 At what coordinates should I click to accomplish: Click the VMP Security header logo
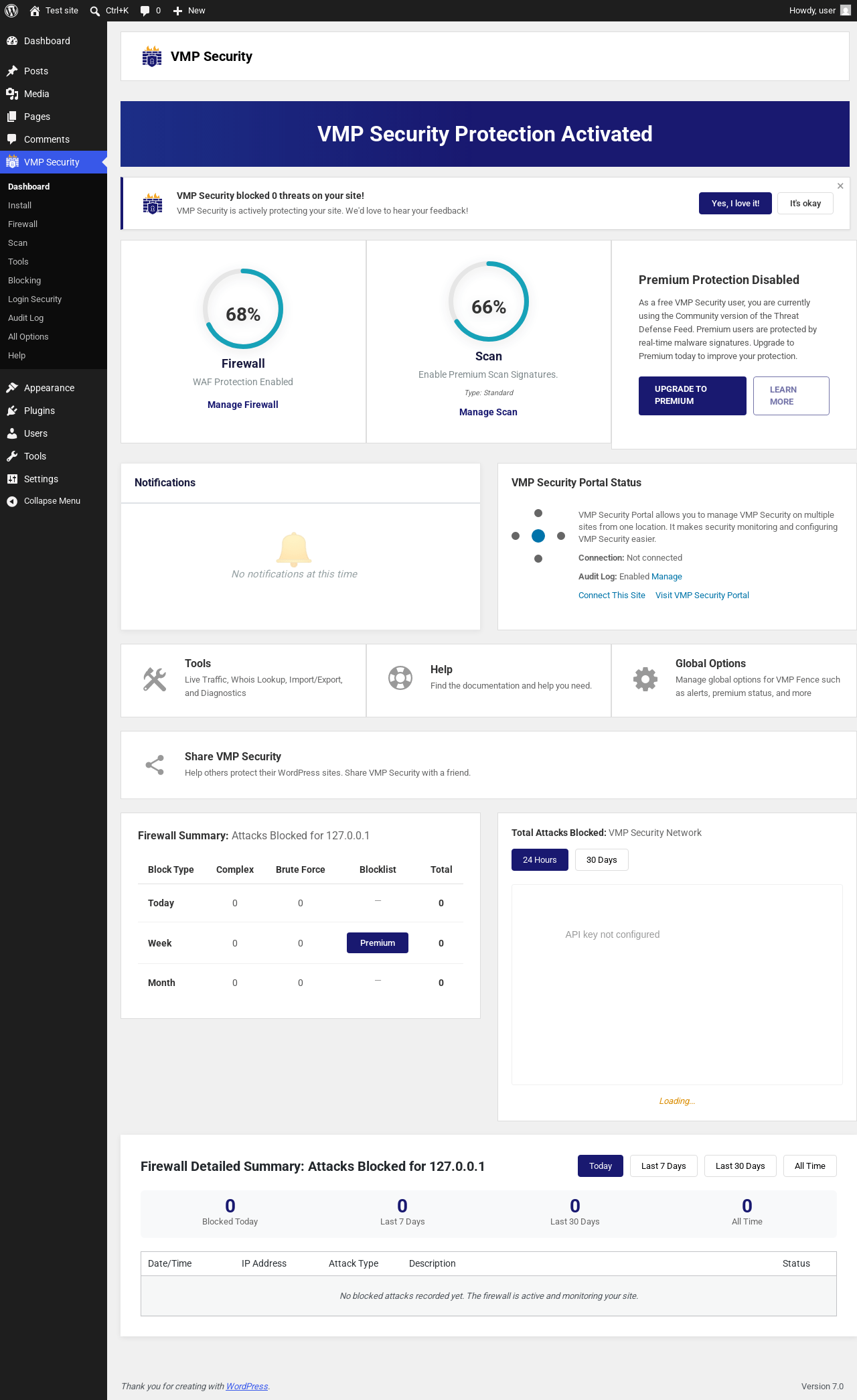click(152, 57)
